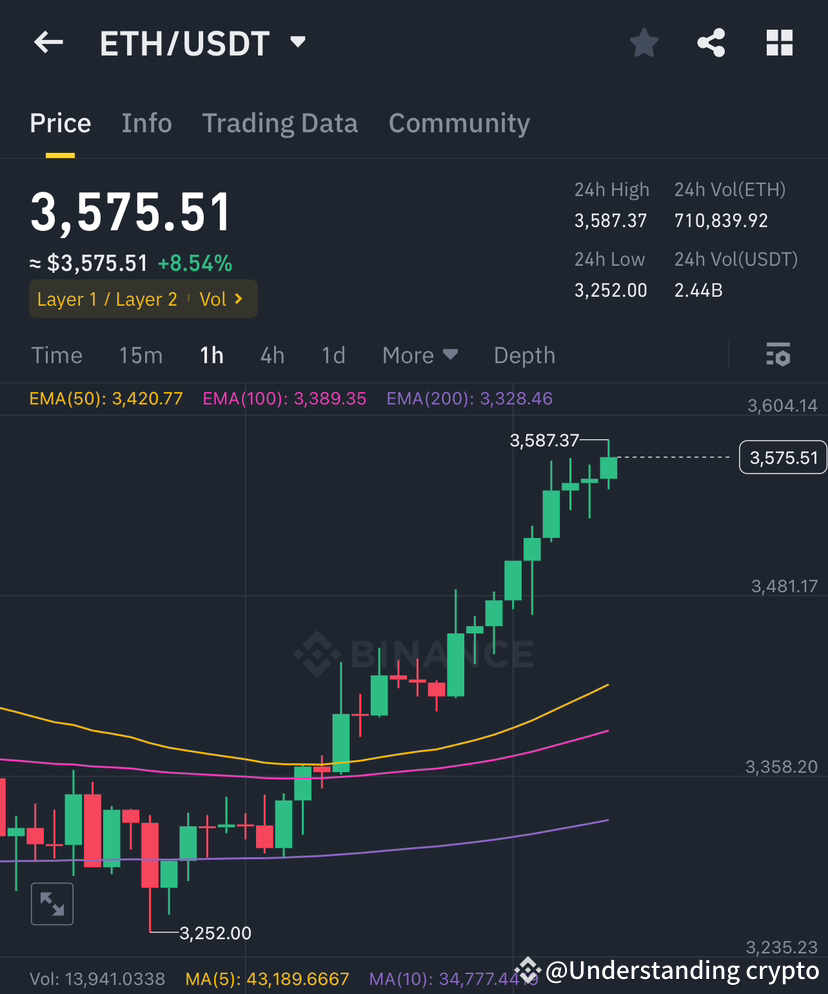828x994 pixels.
Task: Select the 4h timeframe
Action: click(x=272, y=355)
